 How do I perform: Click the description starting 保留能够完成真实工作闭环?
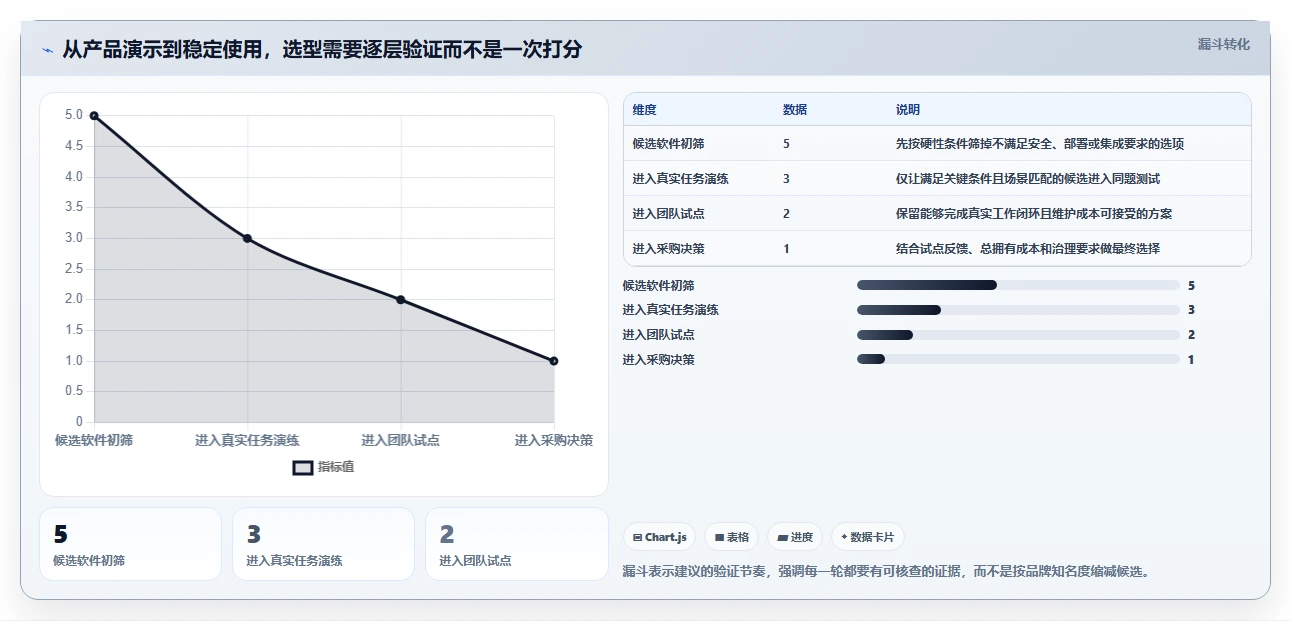[1034, 214]
